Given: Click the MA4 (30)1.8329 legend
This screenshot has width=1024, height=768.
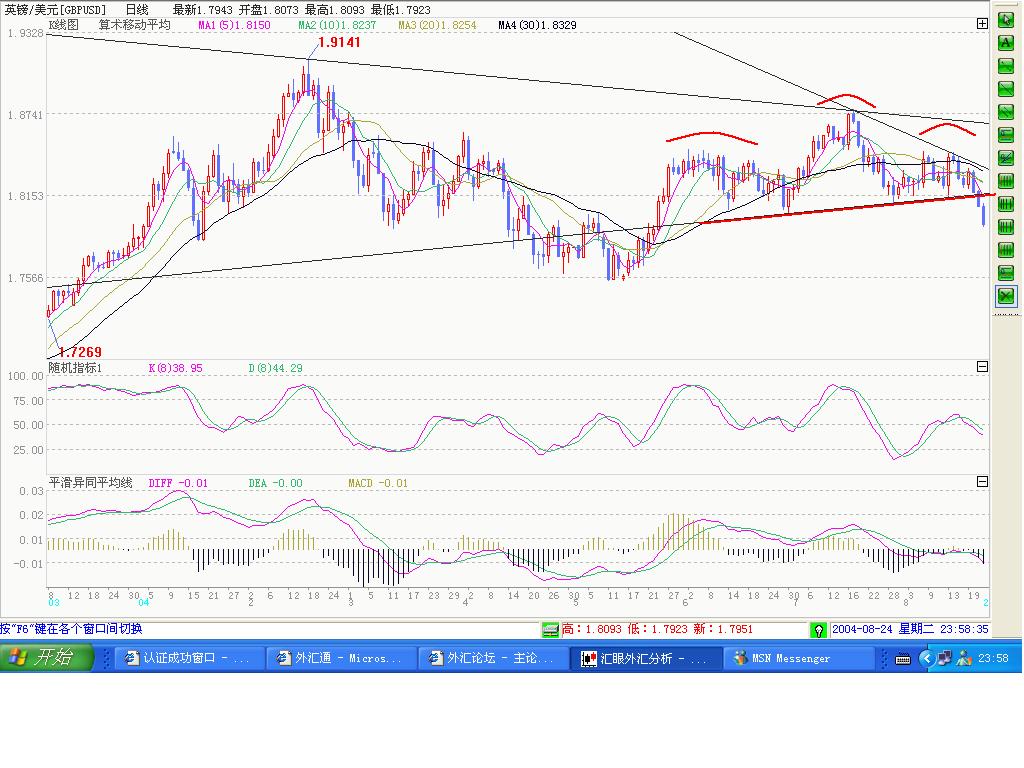Looking at the screenshot, I should pyautogui.click(x=537, y=25).
